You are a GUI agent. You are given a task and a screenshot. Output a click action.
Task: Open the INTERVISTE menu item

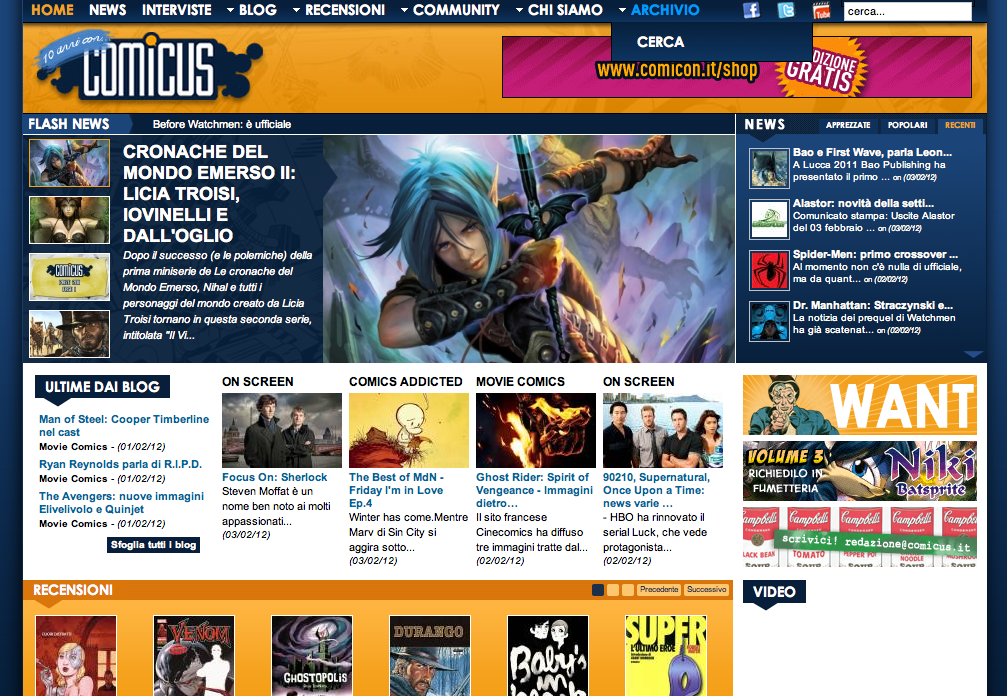(177, 10)
